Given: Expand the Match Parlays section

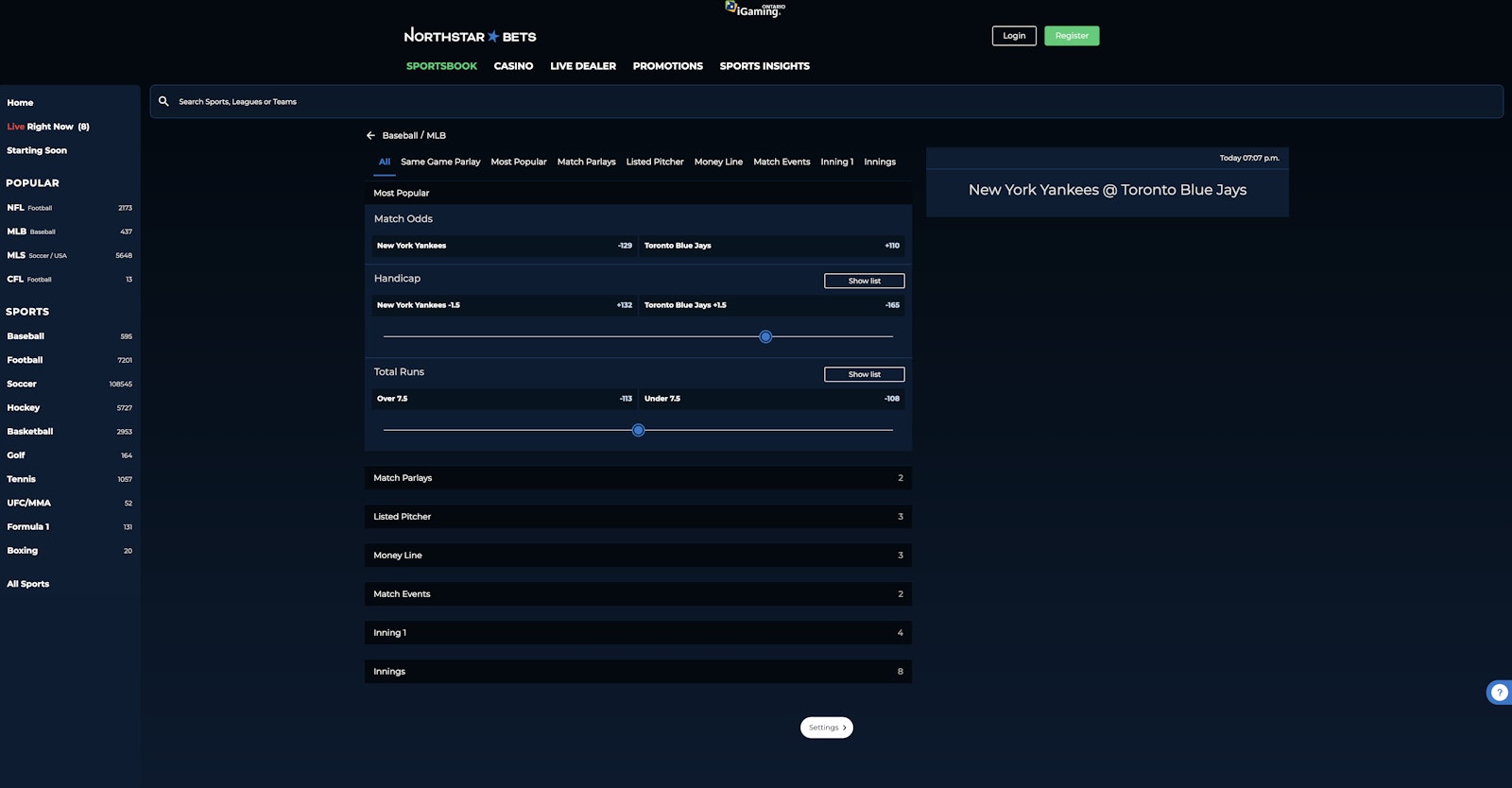Looking at the screenshot, I should (x=638, y=478).
